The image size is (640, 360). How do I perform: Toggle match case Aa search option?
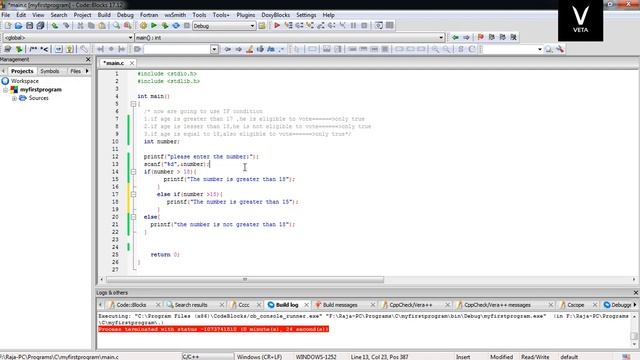(271, 49)
